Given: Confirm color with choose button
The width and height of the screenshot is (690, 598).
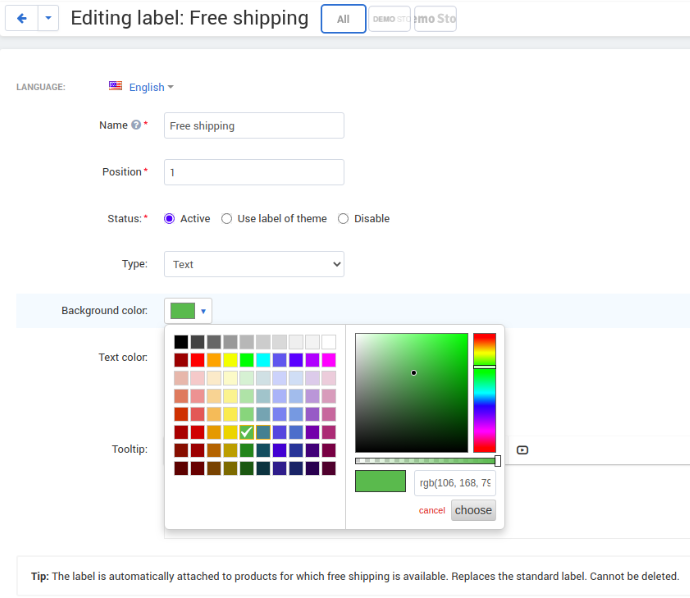Looking at the screenshot, I should (x=473, y=510).
